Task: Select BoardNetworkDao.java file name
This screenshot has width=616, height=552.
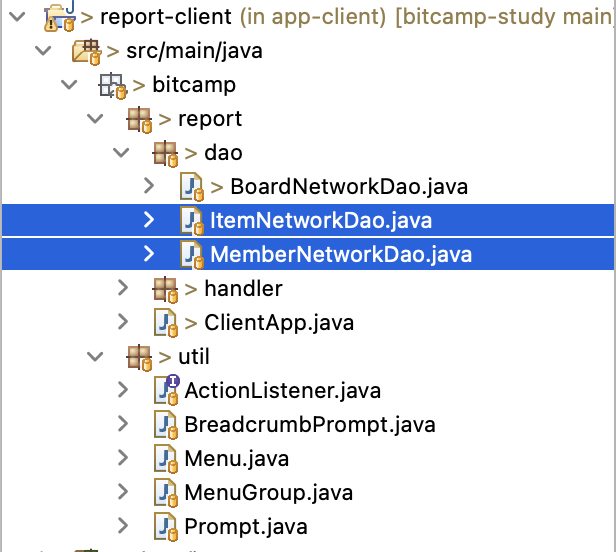Action: pyautogui.click(x=349, y=187)
